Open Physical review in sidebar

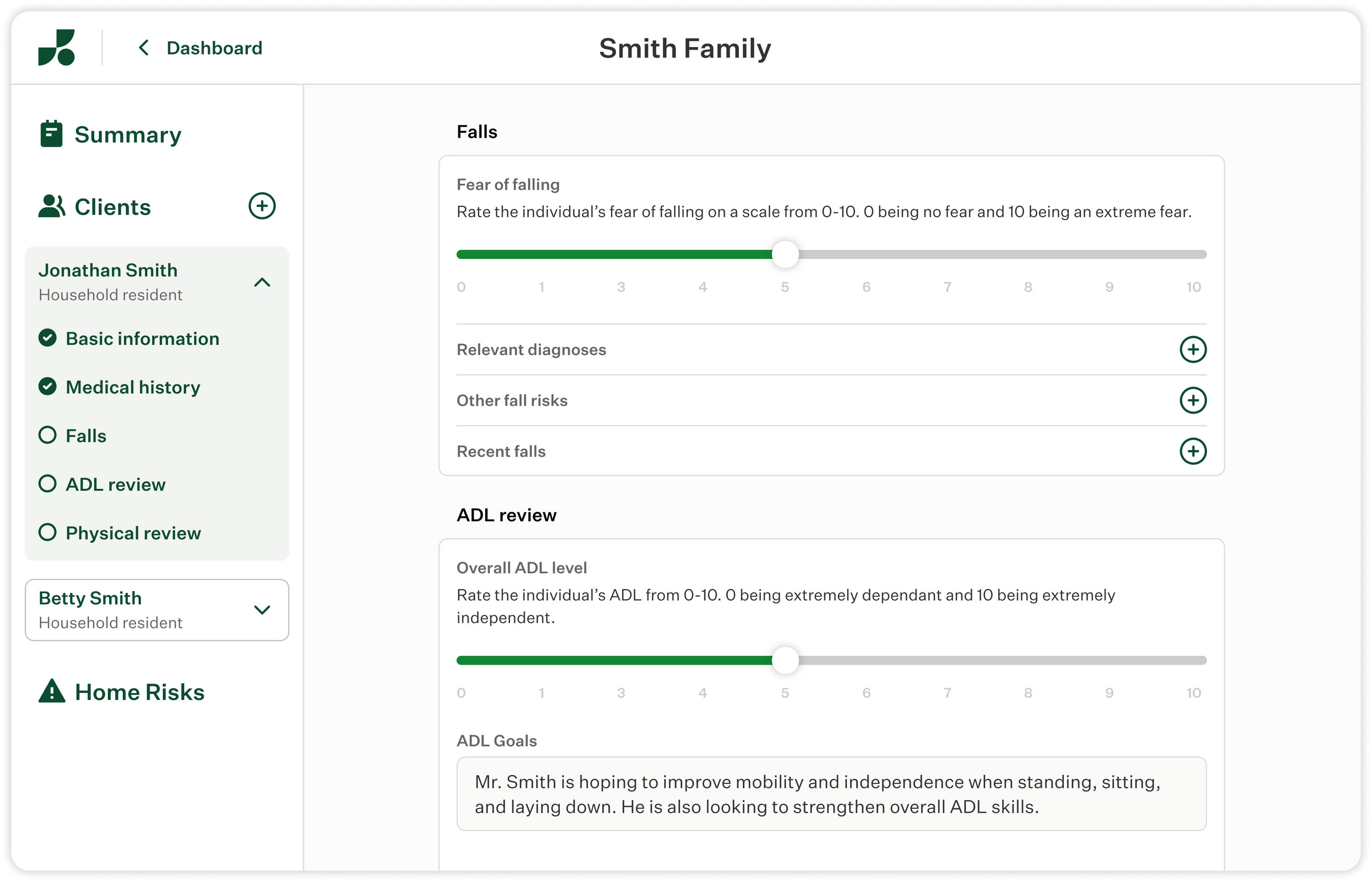coord(134,533)
